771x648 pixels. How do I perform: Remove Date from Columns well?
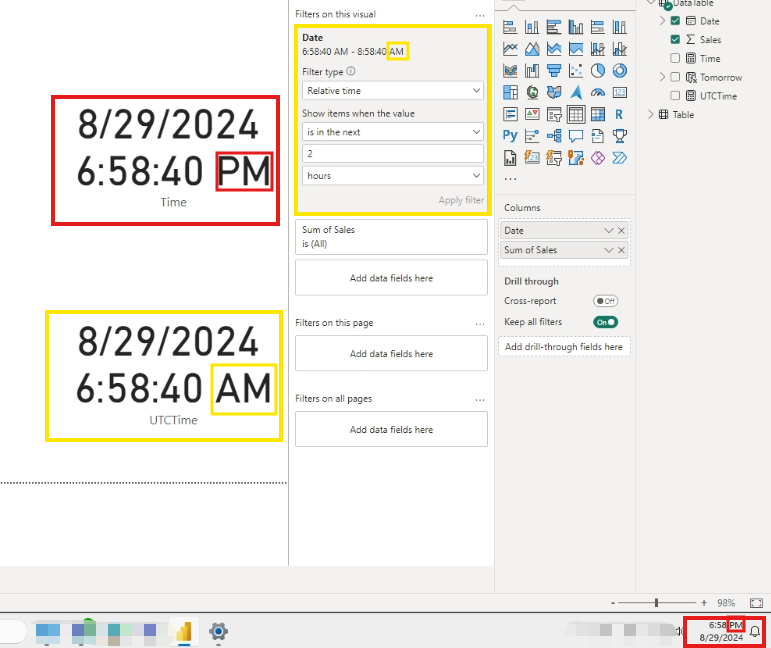tap(622, 231)
